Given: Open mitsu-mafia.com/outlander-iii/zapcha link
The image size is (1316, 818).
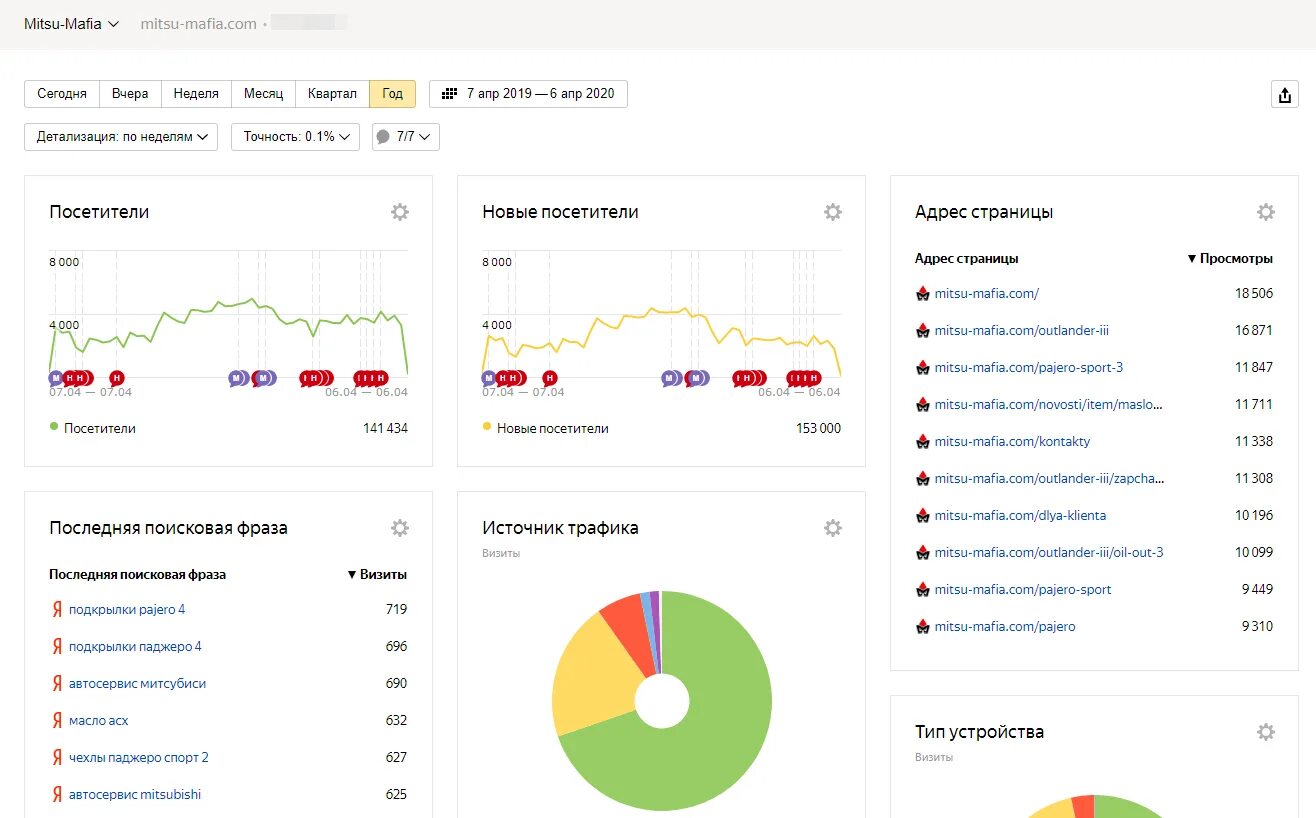Looking at the screenshot, I should pyautogui.click(x=1050, y=478).
